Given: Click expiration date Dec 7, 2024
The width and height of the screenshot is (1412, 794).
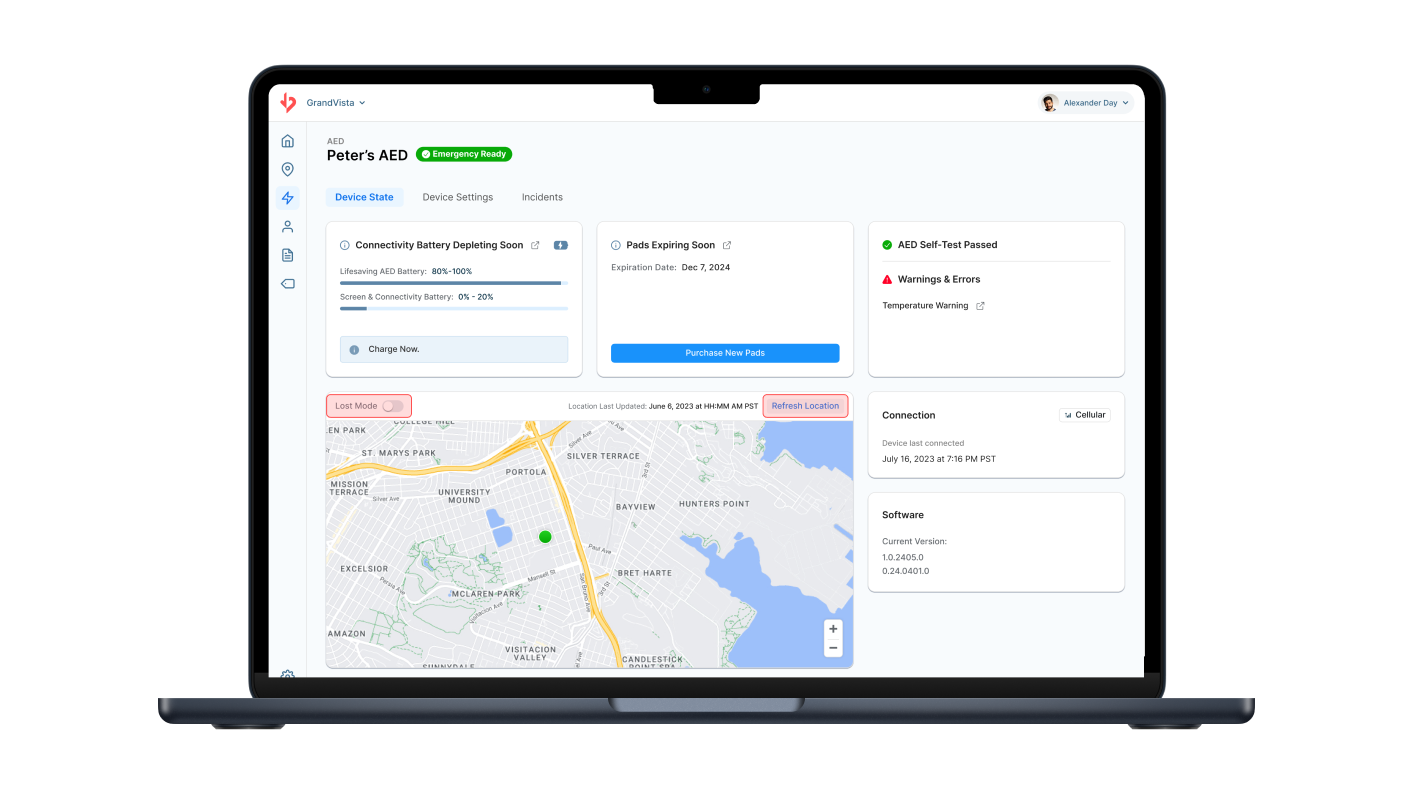Looking at the screenshot, I should (706, 268).
